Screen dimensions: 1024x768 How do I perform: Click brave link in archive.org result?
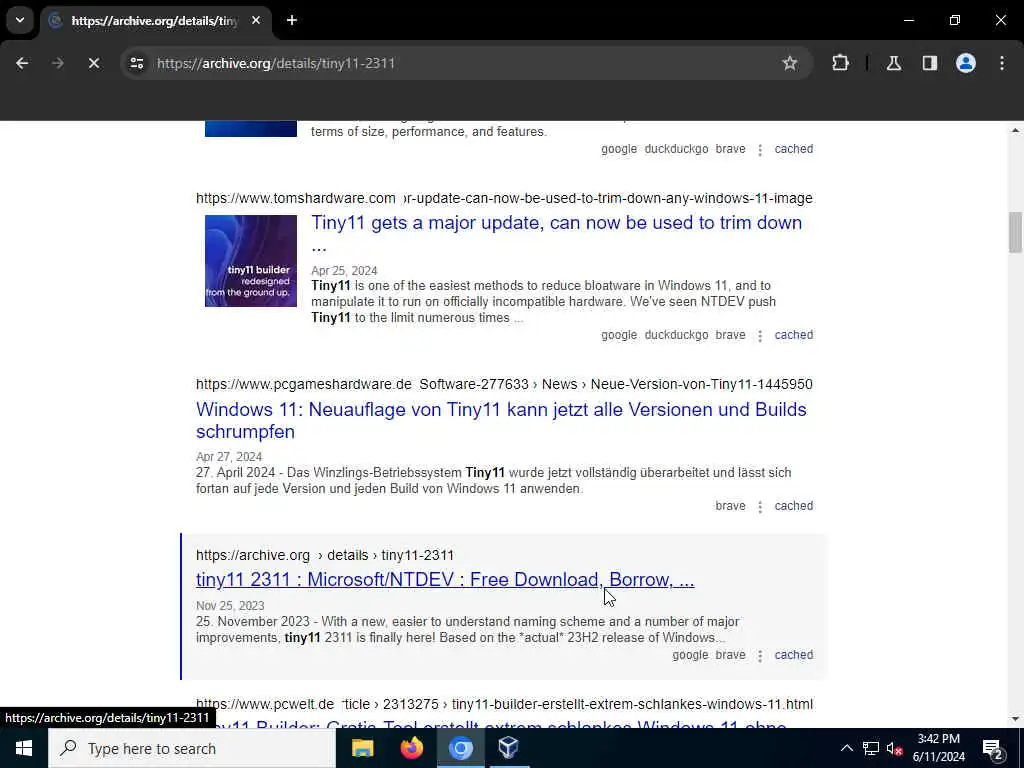click(730, 655)
